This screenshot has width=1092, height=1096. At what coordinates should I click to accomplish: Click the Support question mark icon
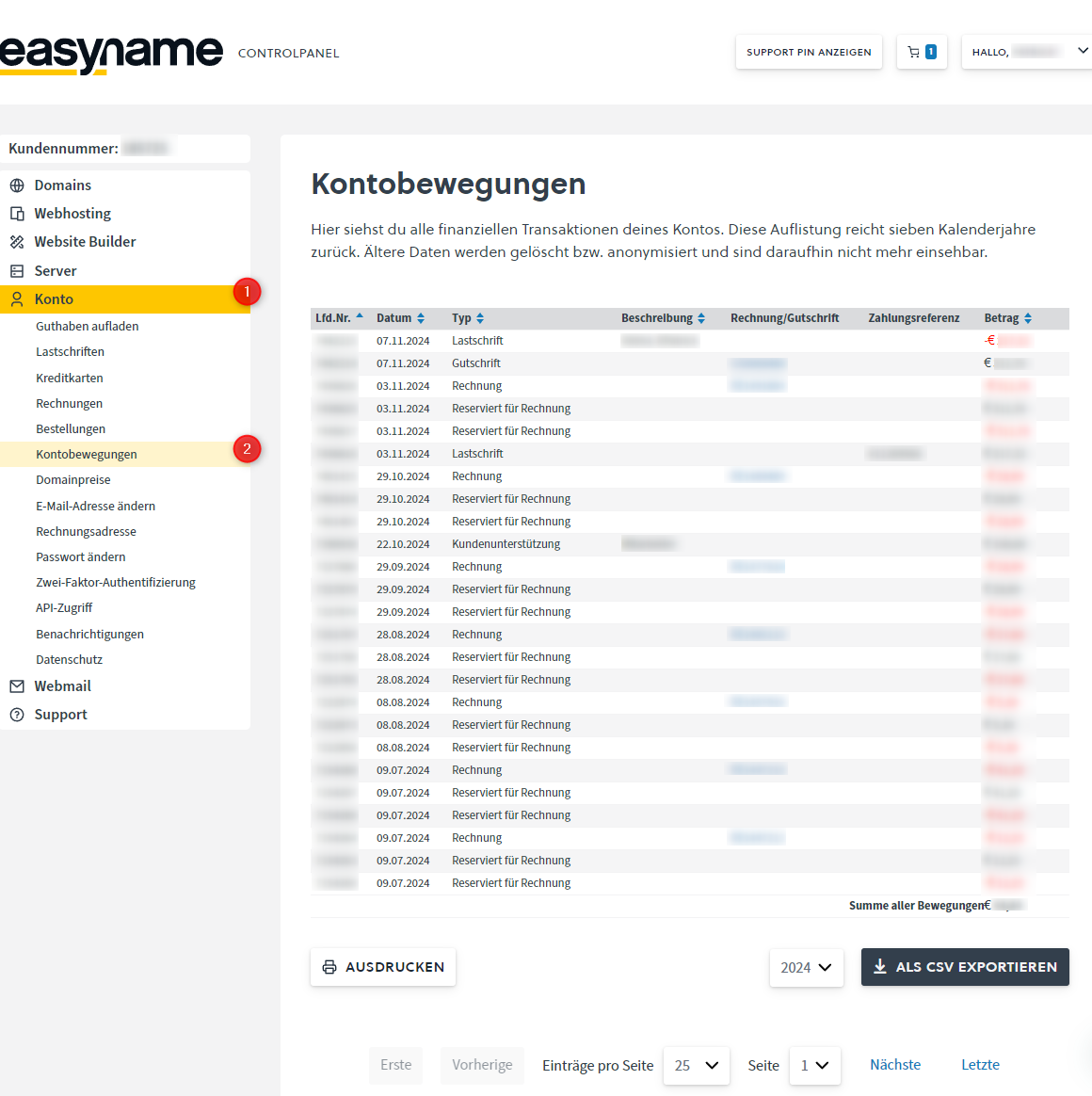tap(17, 715)
